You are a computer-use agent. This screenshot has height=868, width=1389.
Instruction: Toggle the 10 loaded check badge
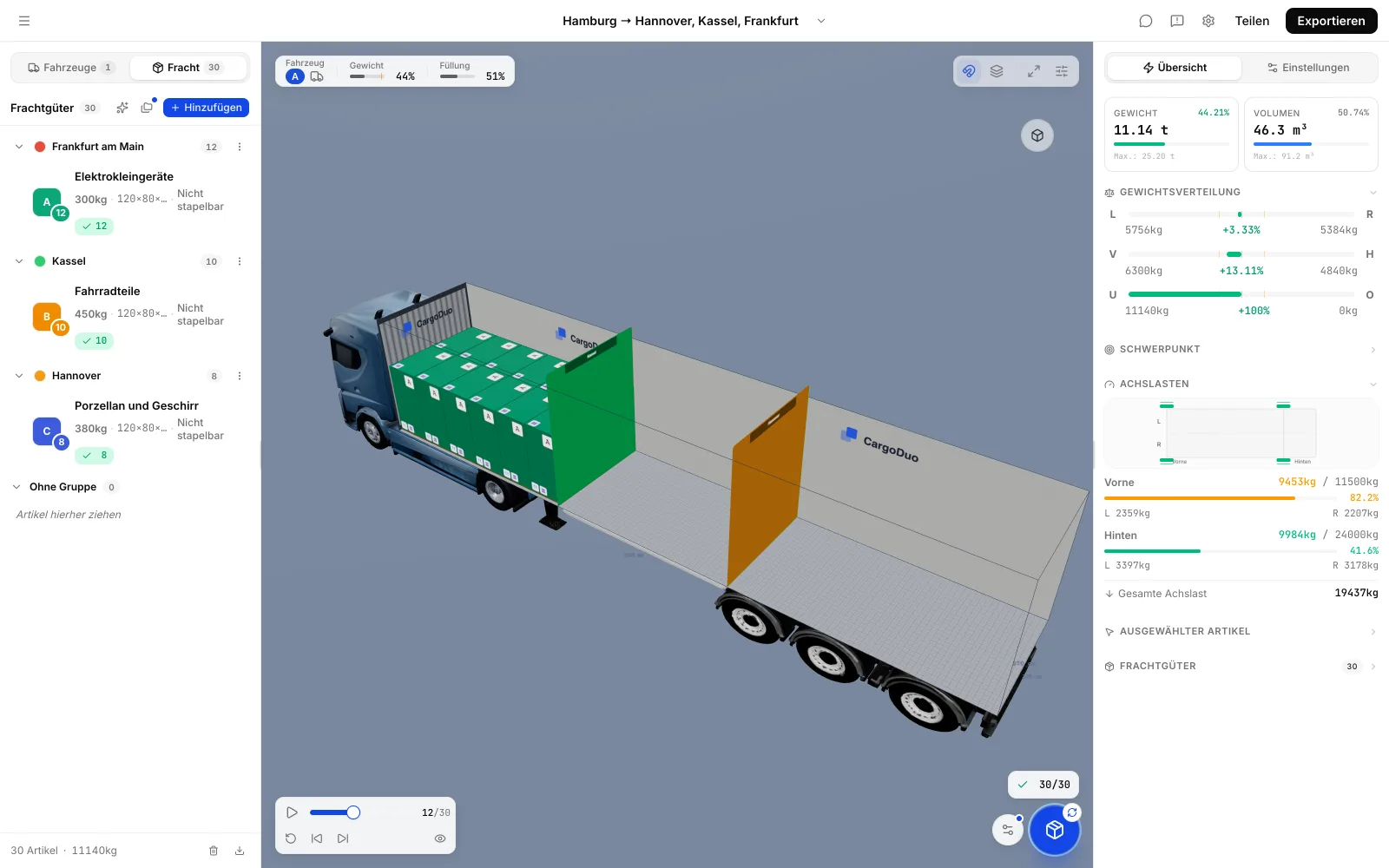coord(94,341)
